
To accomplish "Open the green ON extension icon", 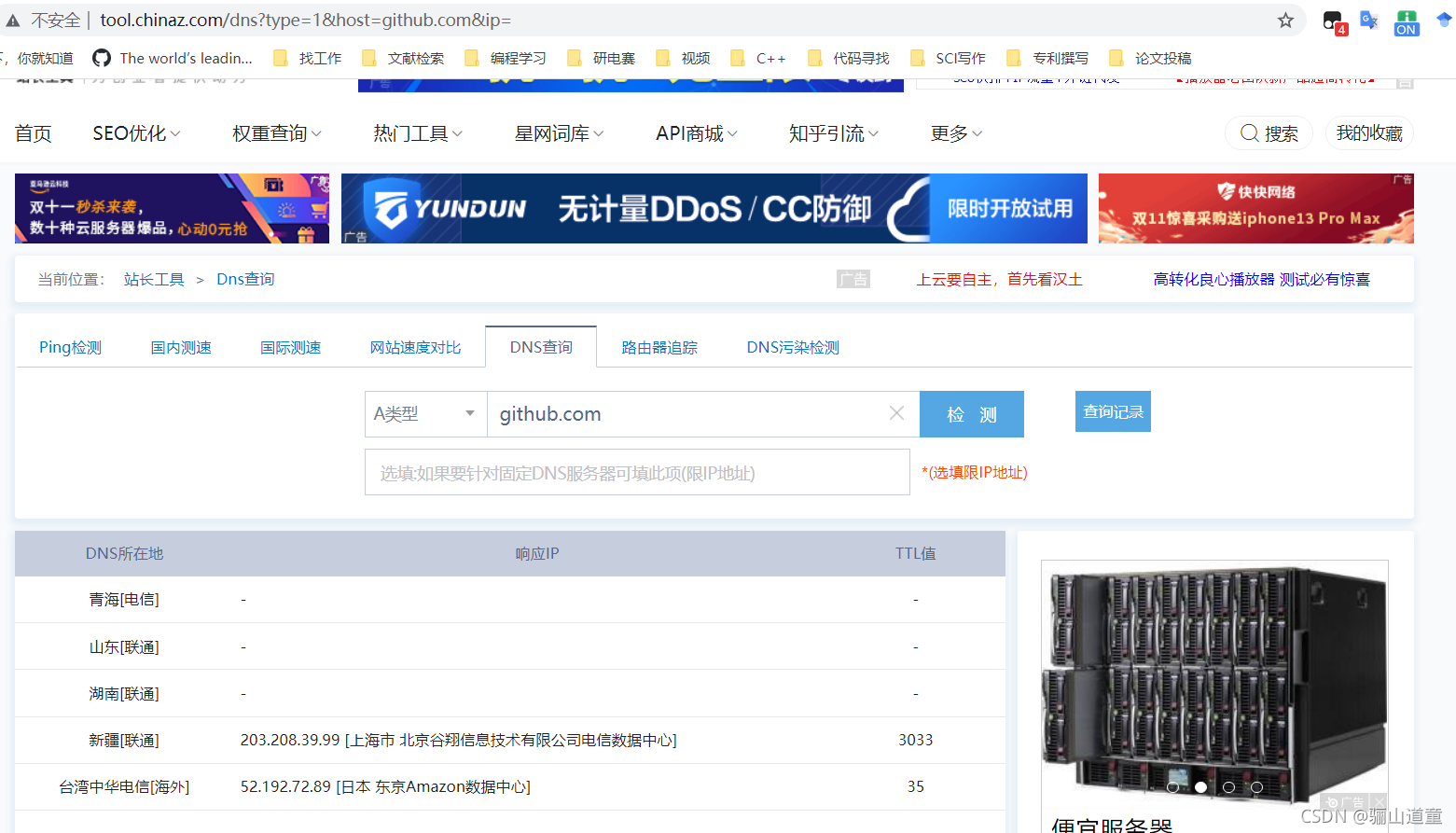I will (x=1407, y=22).
